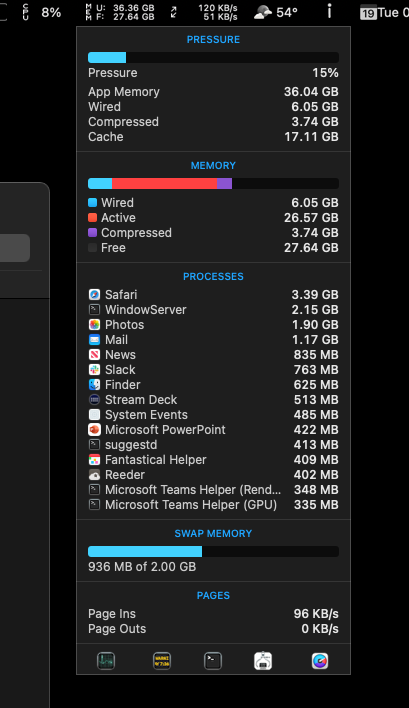
Task: Click the CPU 8% menu bar item
Action: (42, 12)
